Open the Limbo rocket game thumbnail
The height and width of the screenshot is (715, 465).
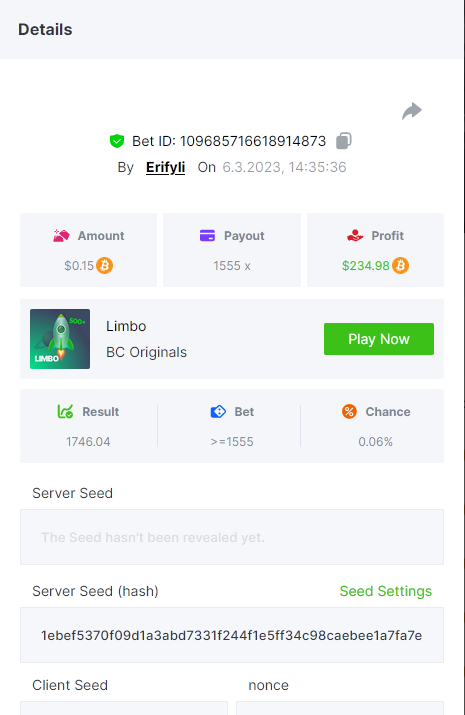click(x=60, y=339)
